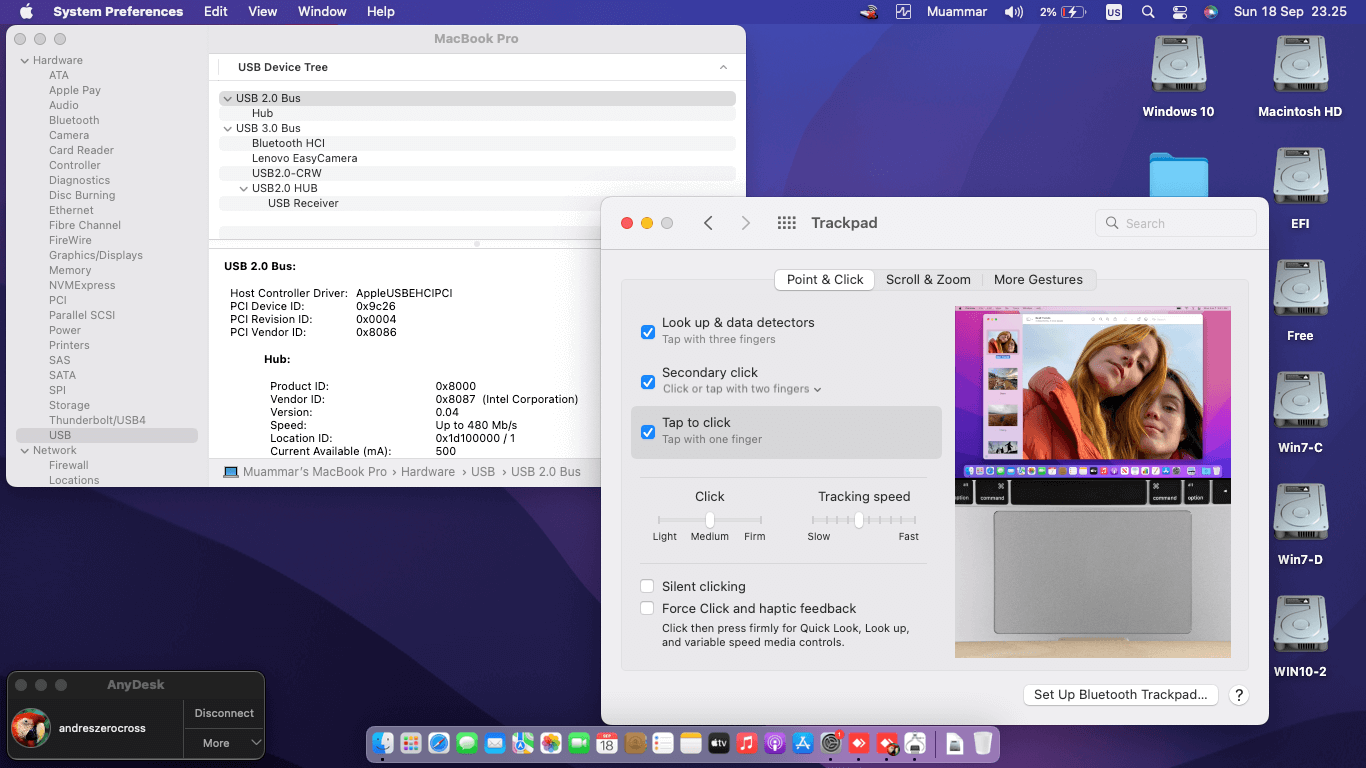Open Control Center in menu bar

pos(1179,12)
